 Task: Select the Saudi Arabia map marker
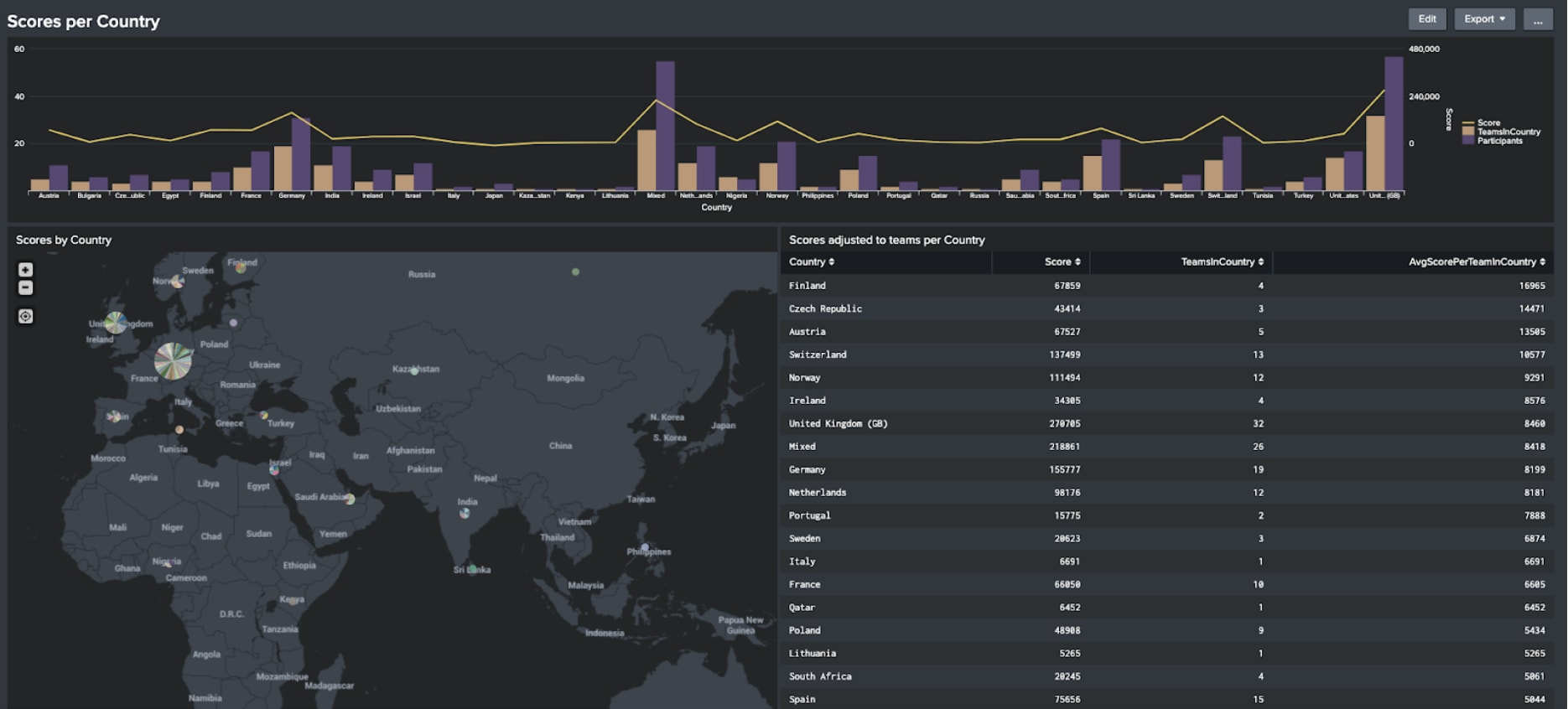[x=350, y=499]
